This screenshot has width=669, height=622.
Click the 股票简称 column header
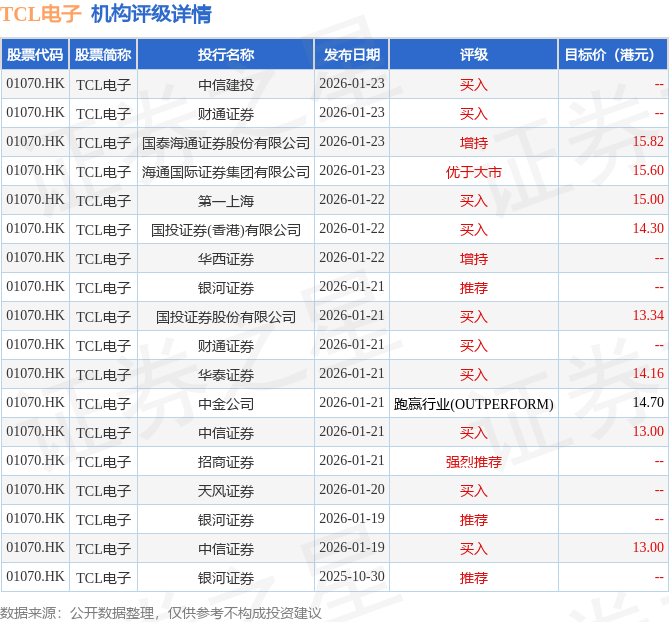click(x=103, y=54)
